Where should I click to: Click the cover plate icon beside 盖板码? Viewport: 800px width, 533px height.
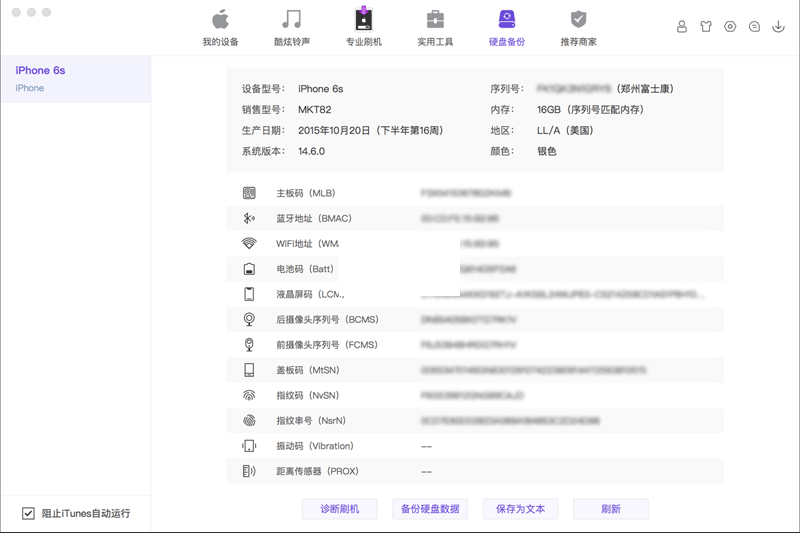[249, 370]
